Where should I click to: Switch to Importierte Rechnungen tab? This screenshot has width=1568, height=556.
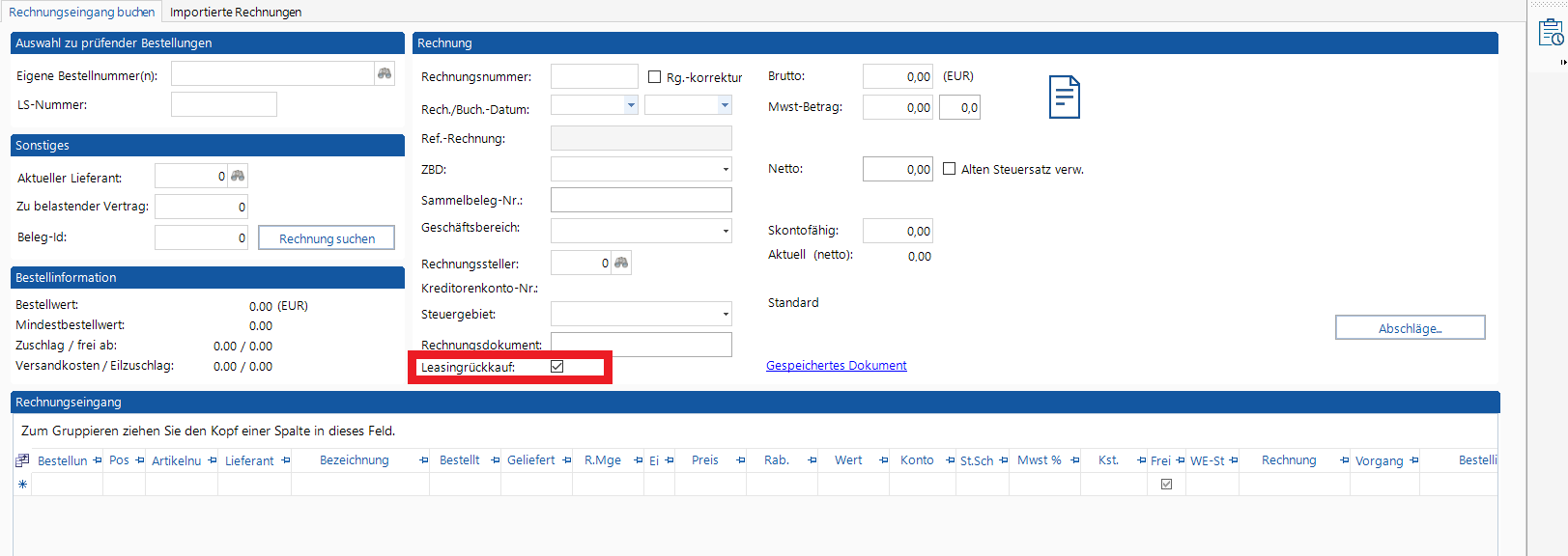[236, 12]
